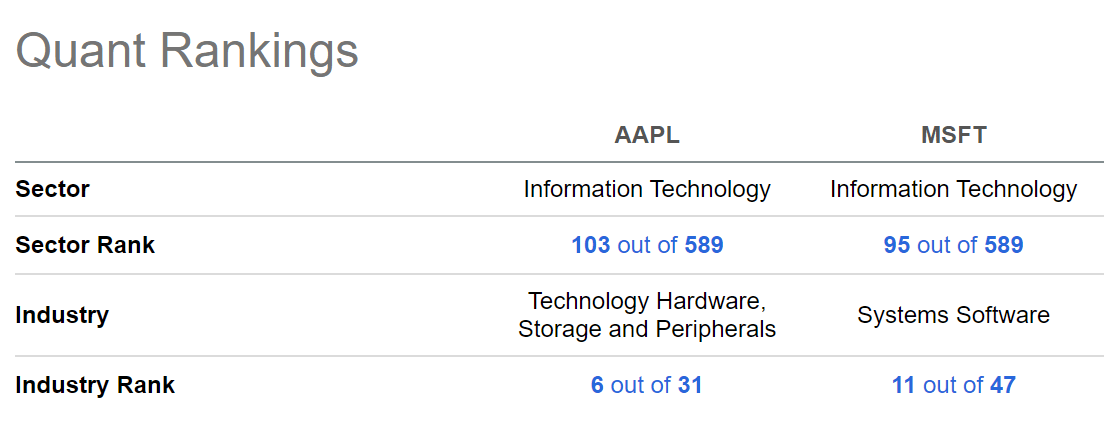Click Information Technology under MSFT

pyautogui.click(x=953, y=189)
